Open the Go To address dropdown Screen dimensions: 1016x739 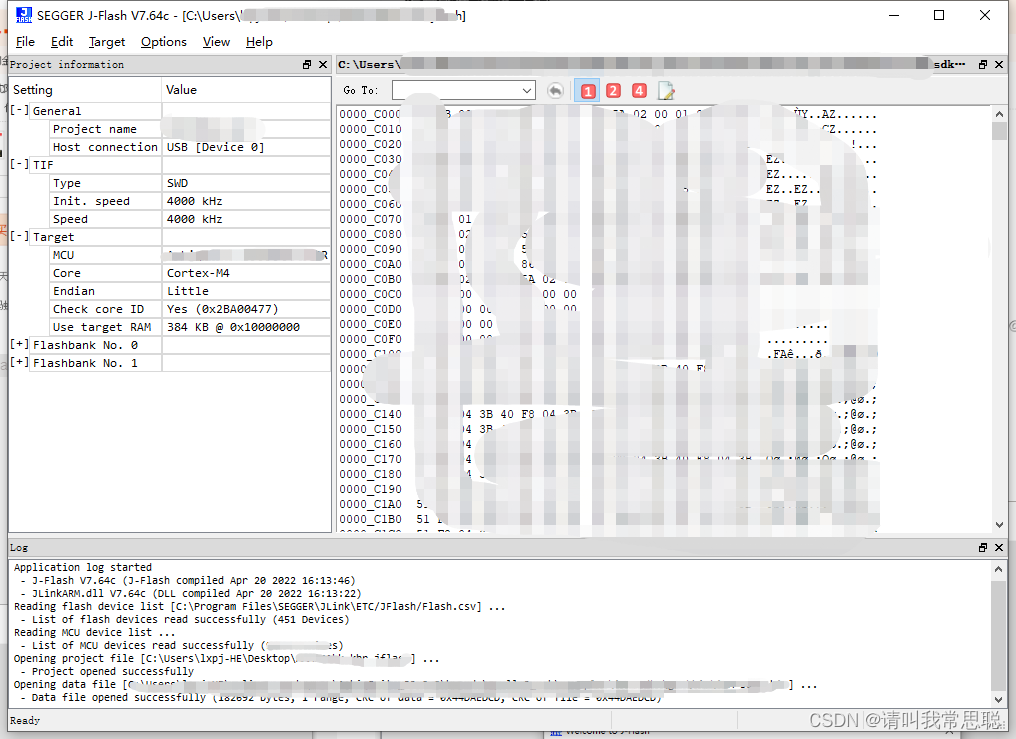point(527,91)
